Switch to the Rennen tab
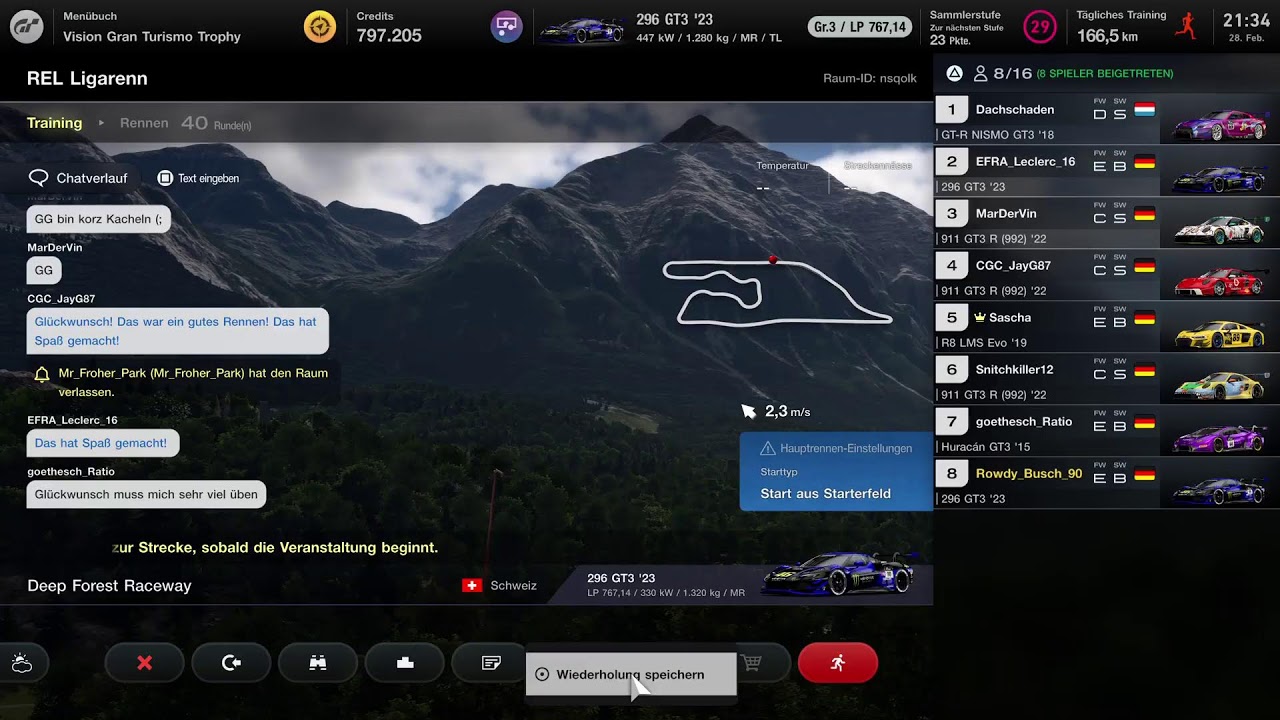 144,123
